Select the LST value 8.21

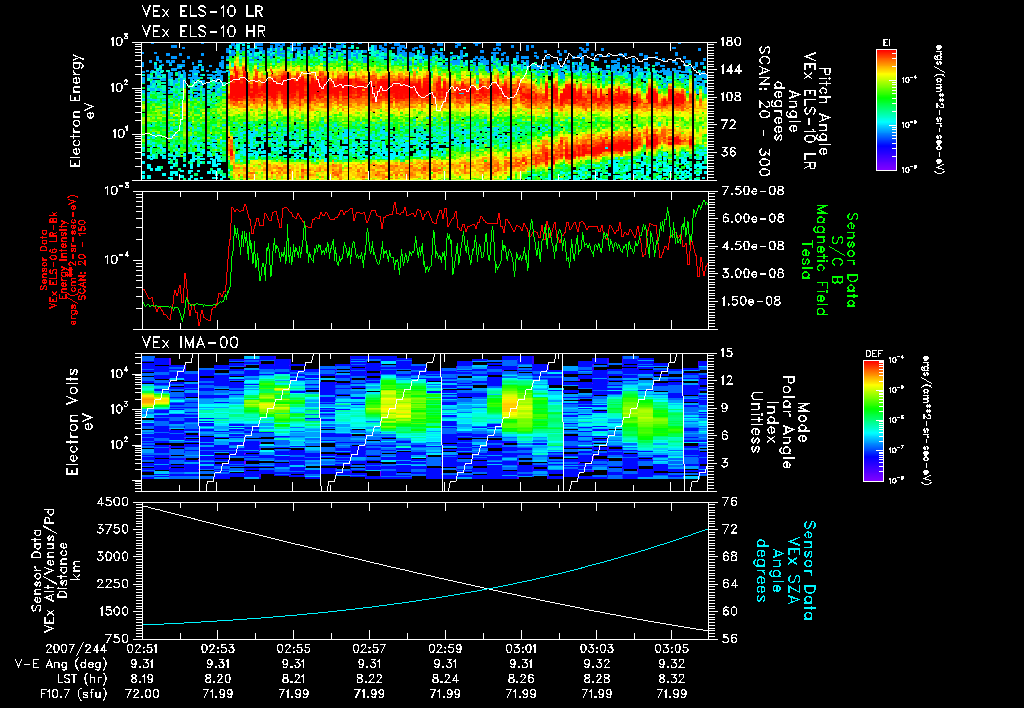click(293, 679)
